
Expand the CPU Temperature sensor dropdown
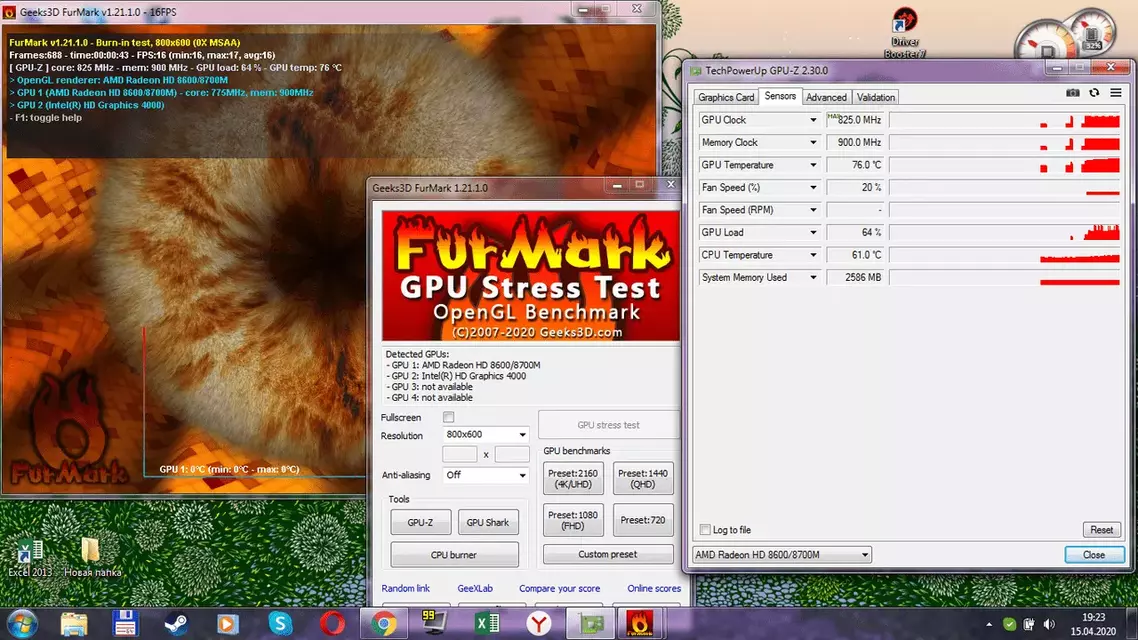coord(813,255)
